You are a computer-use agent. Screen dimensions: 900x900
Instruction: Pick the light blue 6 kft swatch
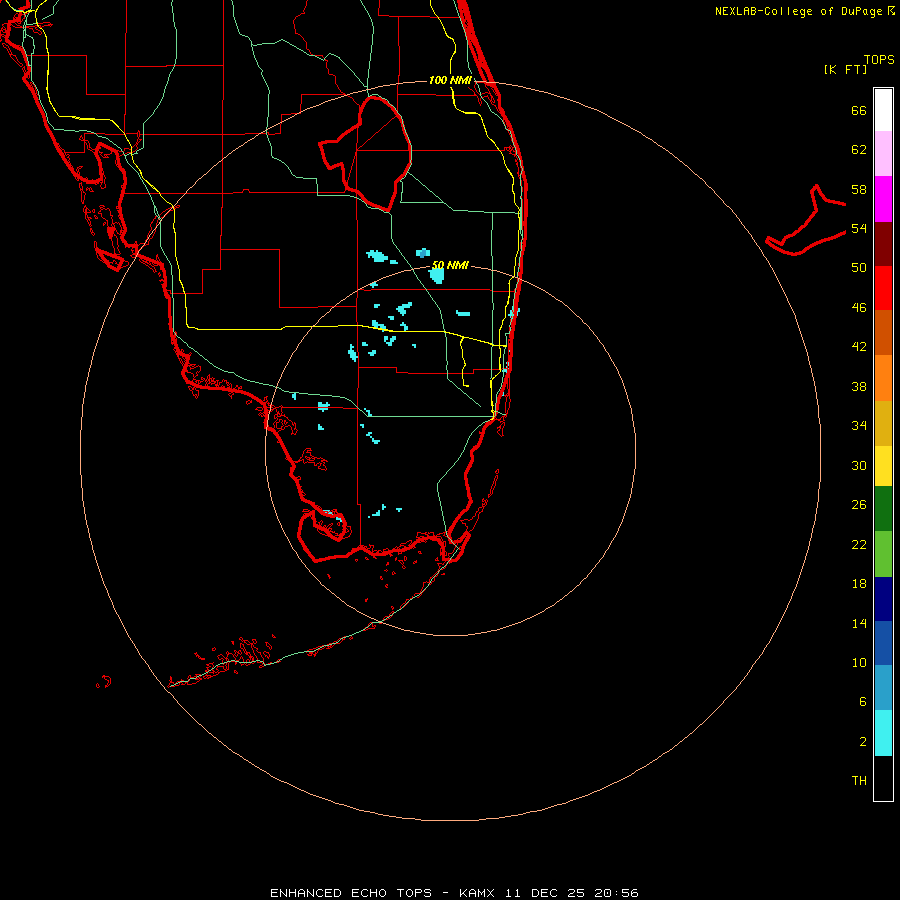[883, 688]
